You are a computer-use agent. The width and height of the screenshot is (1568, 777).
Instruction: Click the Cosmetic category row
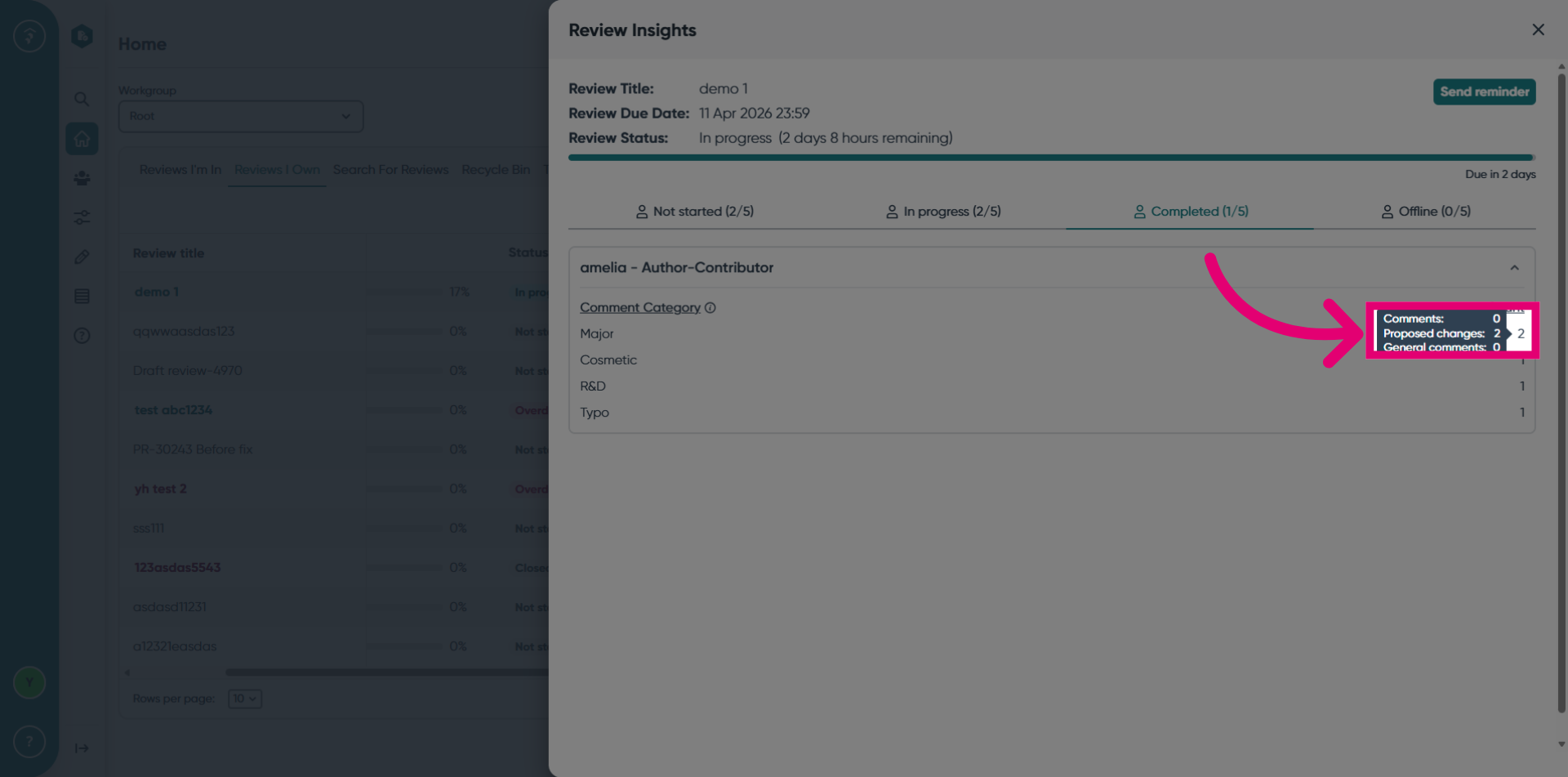(x=1052, y=360)
